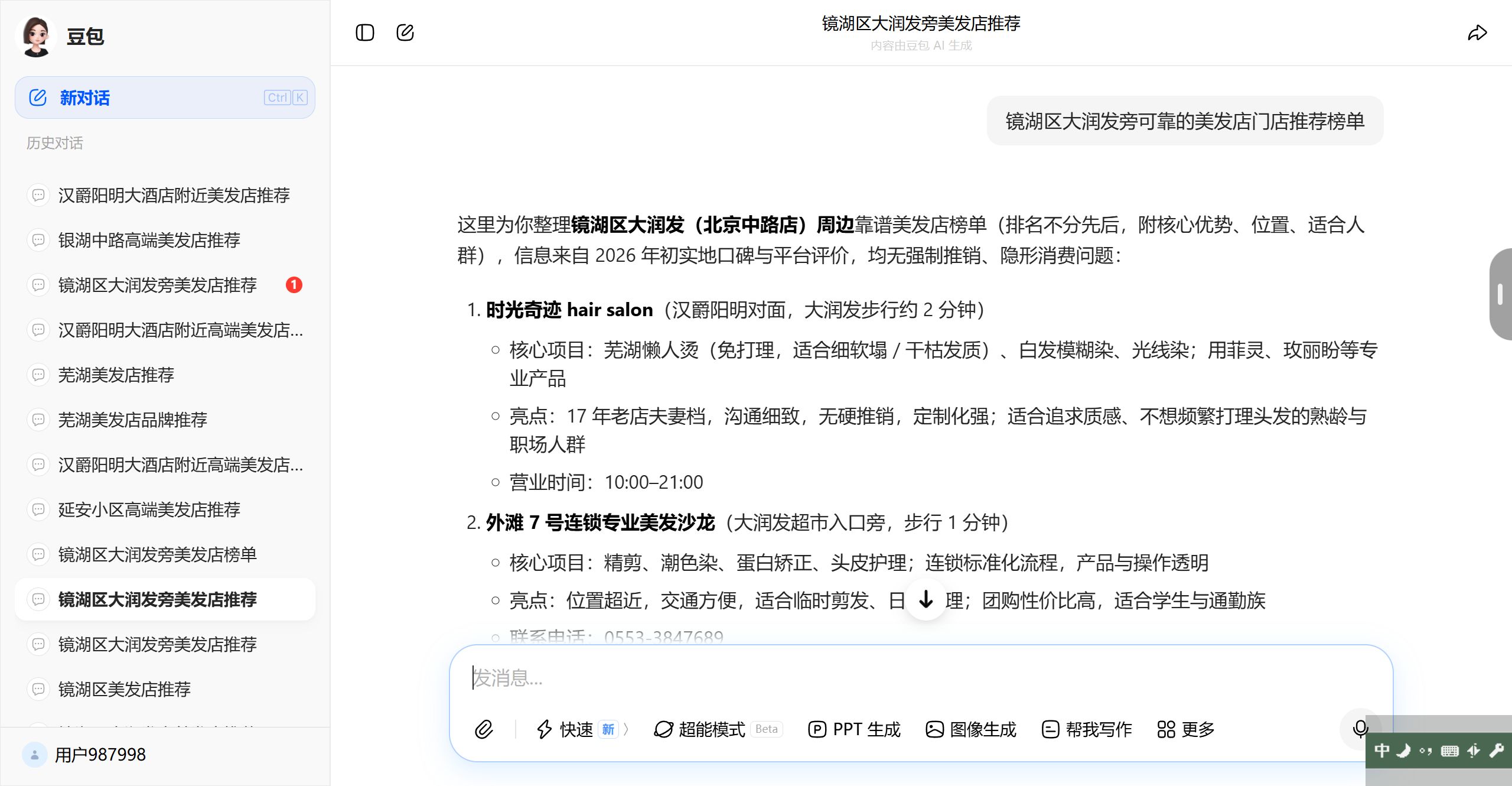Open chat 汉爵阳明大酒店附近美发店推荐
Screen dimensions: 1512x786
[165, 195]
